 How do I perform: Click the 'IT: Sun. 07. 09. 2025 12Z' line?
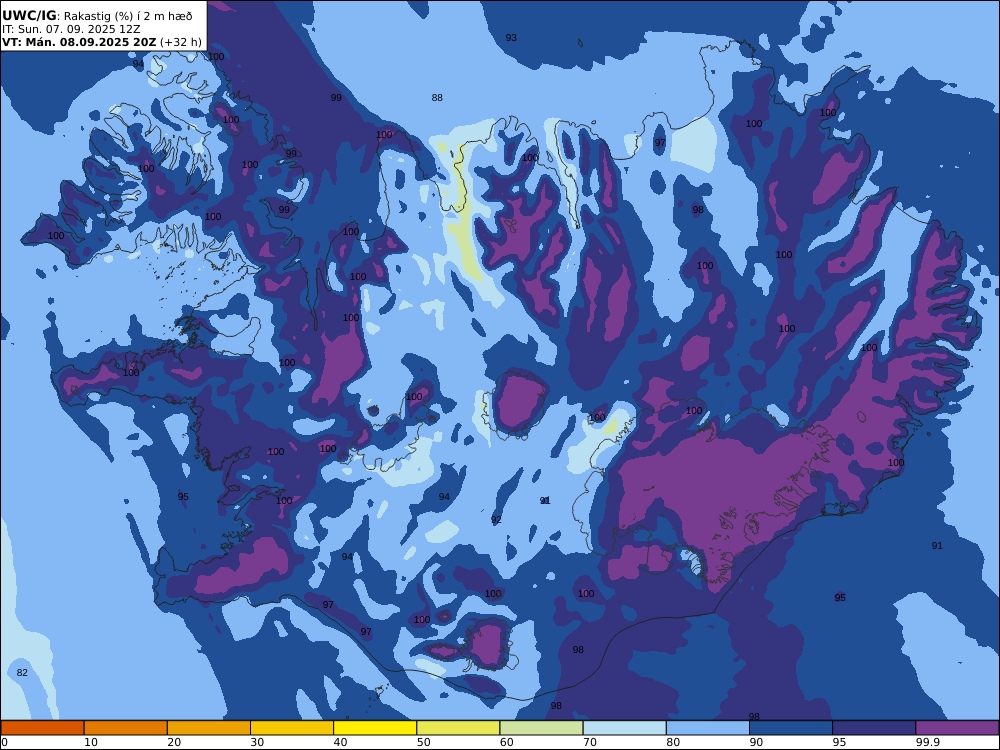click(x=71, y=29)
